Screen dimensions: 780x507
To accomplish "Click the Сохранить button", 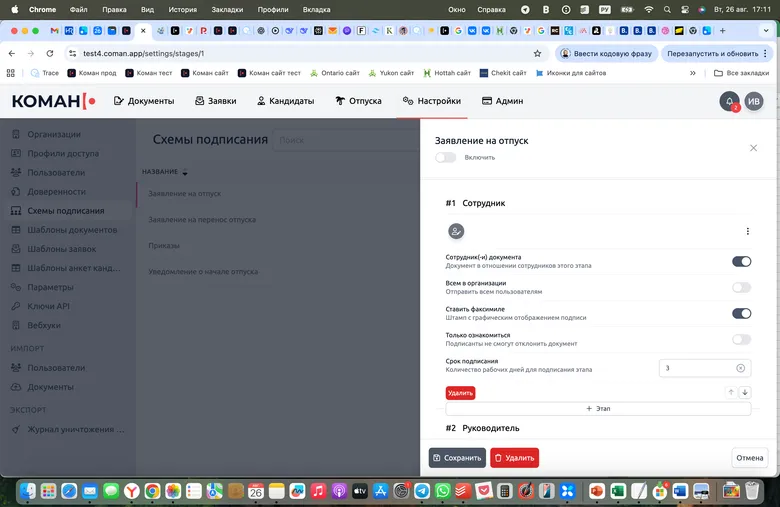I will click(x=457, y=458).
